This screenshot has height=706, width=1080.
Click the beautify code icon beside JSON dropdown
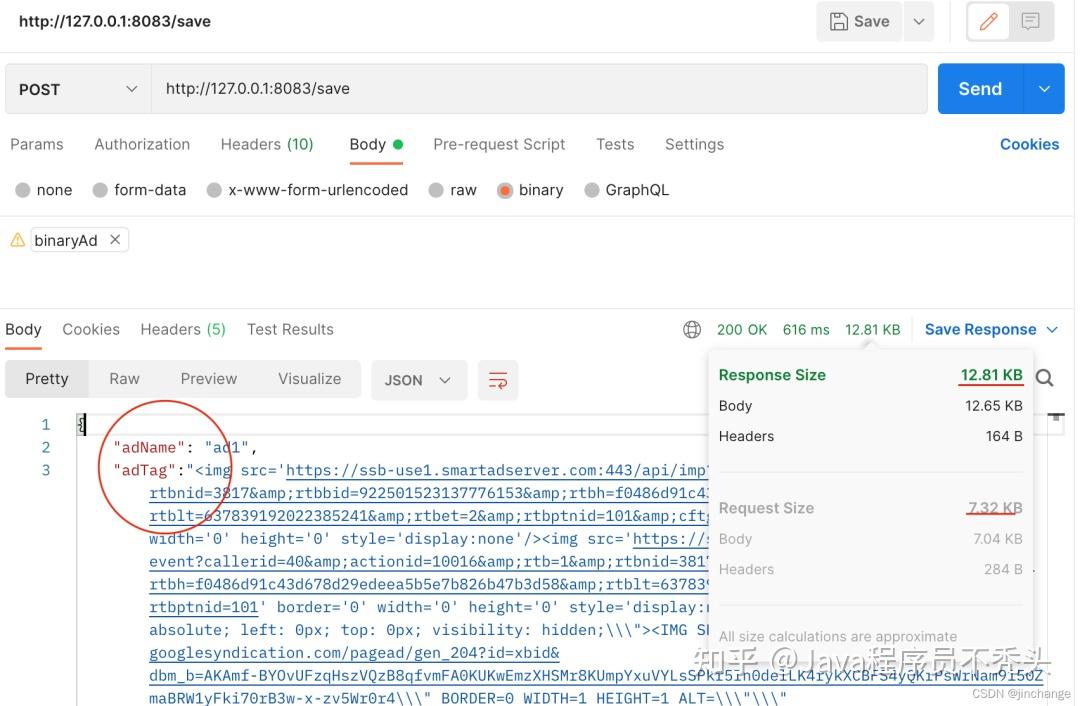coord(498,380)
